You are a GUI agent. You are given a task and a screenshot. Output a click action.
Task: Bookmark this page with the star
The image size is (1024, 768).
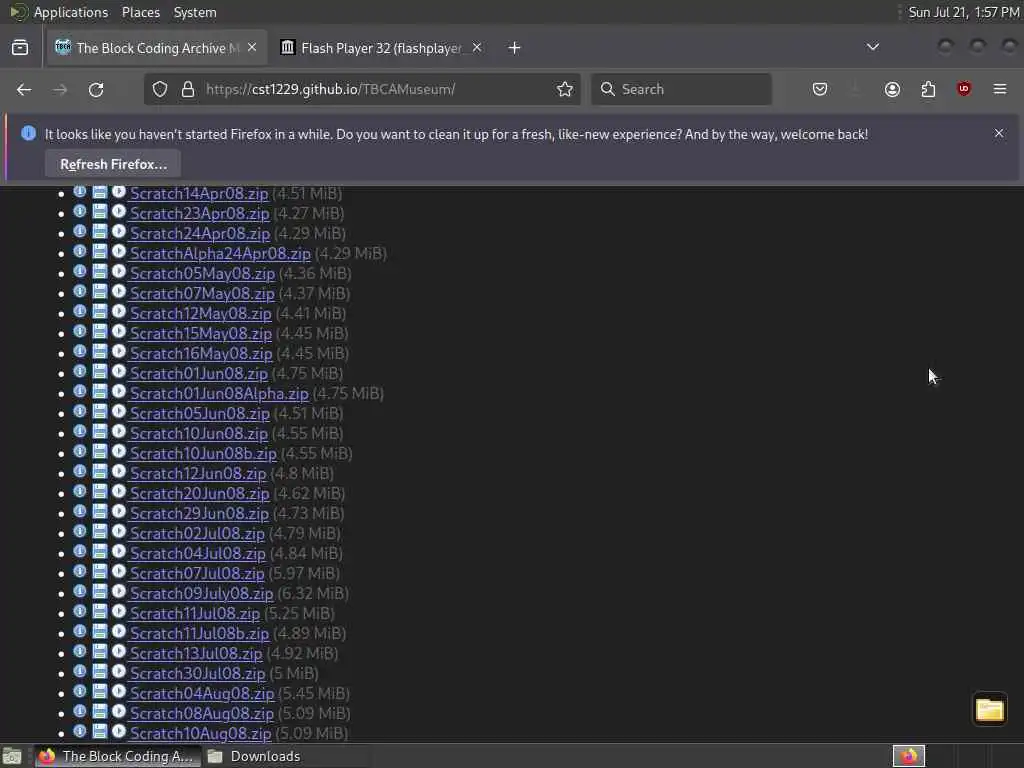coord(565,89)
